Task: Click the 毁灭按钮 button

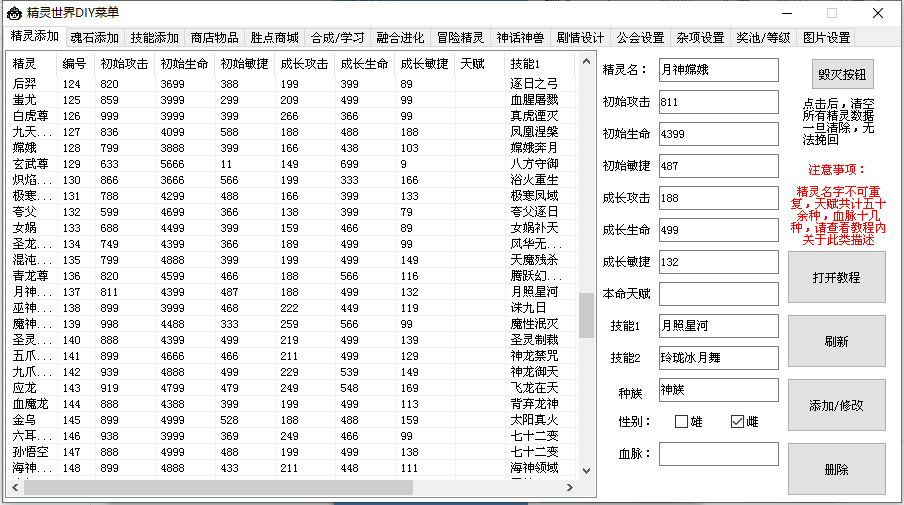Action: pyautogui.click(x=842, y=74)
